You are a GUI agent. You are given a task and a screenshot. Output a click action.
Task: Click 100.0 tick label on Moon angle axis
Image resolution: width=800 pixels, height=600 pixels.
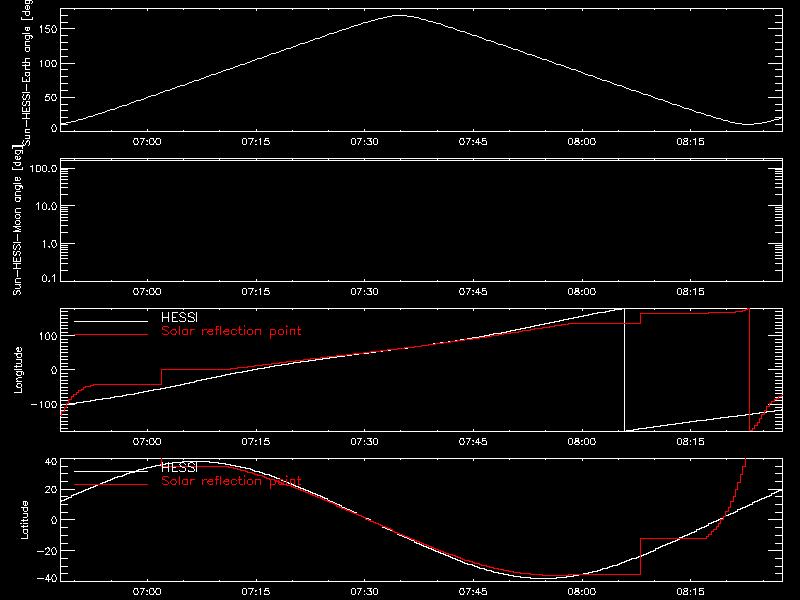tap(43, 169)
